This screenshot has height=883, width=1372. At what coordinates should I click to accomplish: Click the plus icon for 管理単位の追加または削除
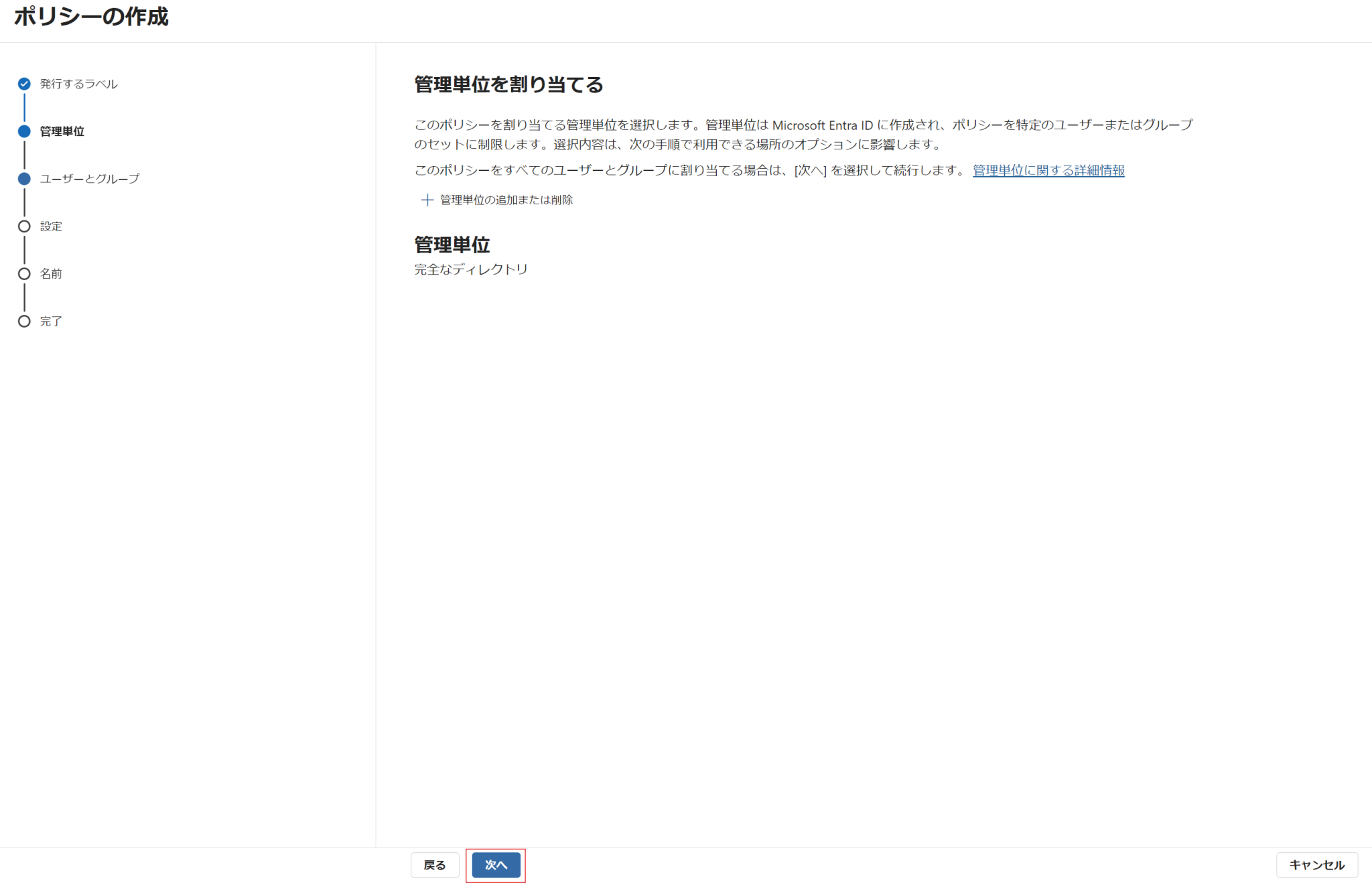point(427,199)
